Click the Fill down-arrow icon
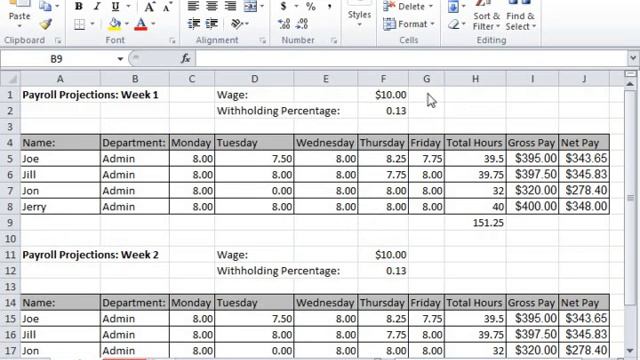Viewport: 640px width, 360px height. (453, 6)
